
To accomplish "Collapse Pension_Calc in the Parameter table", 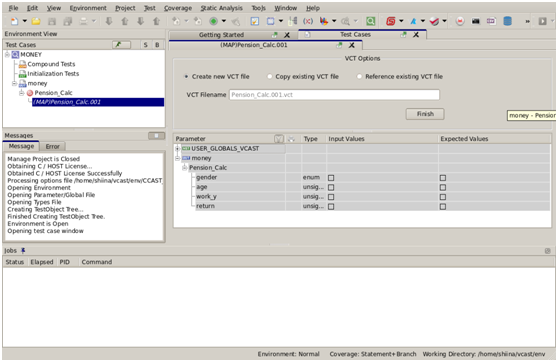I will click(184, 168).
